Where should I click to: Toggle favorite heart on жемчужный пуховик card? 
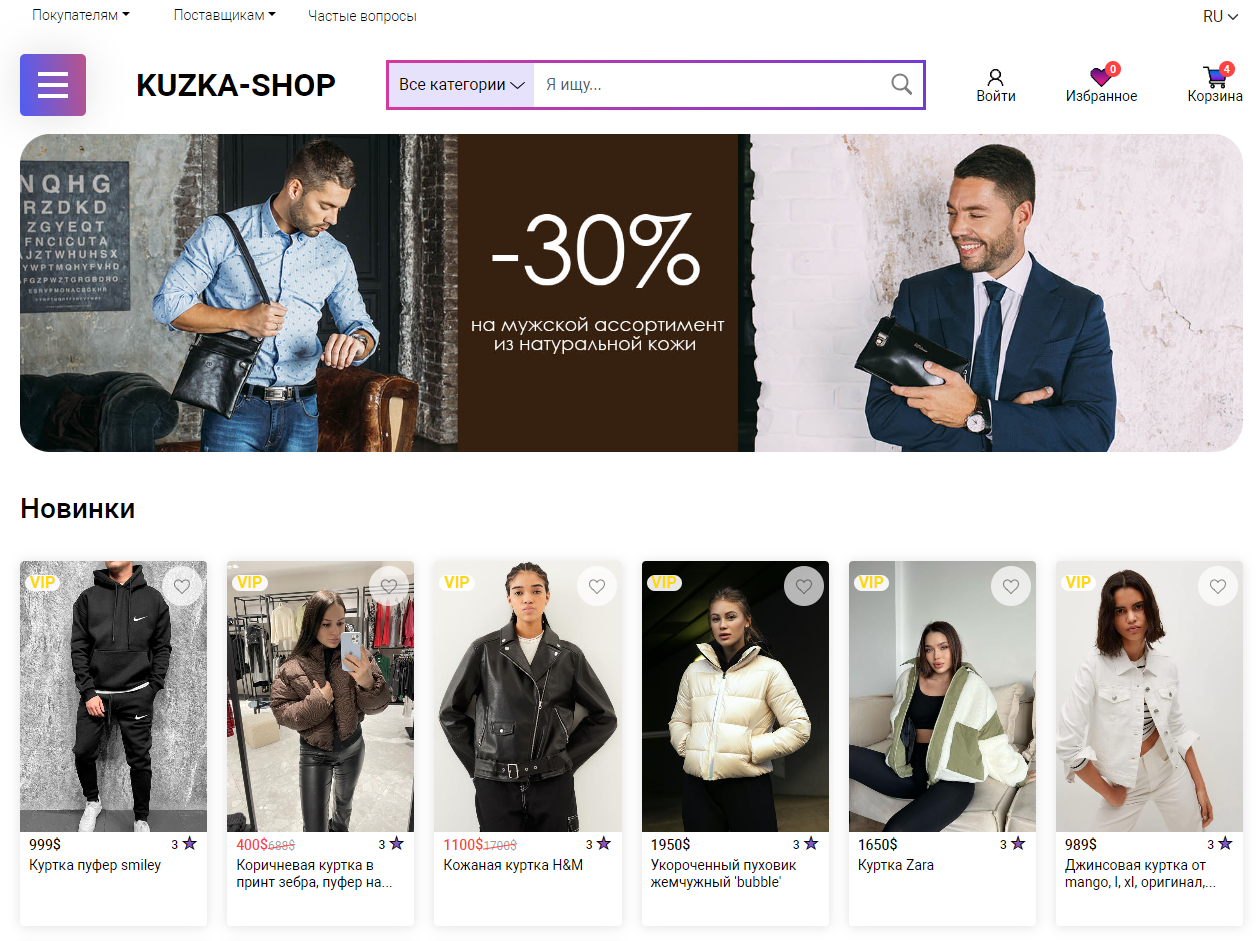[x=804, y=586]
